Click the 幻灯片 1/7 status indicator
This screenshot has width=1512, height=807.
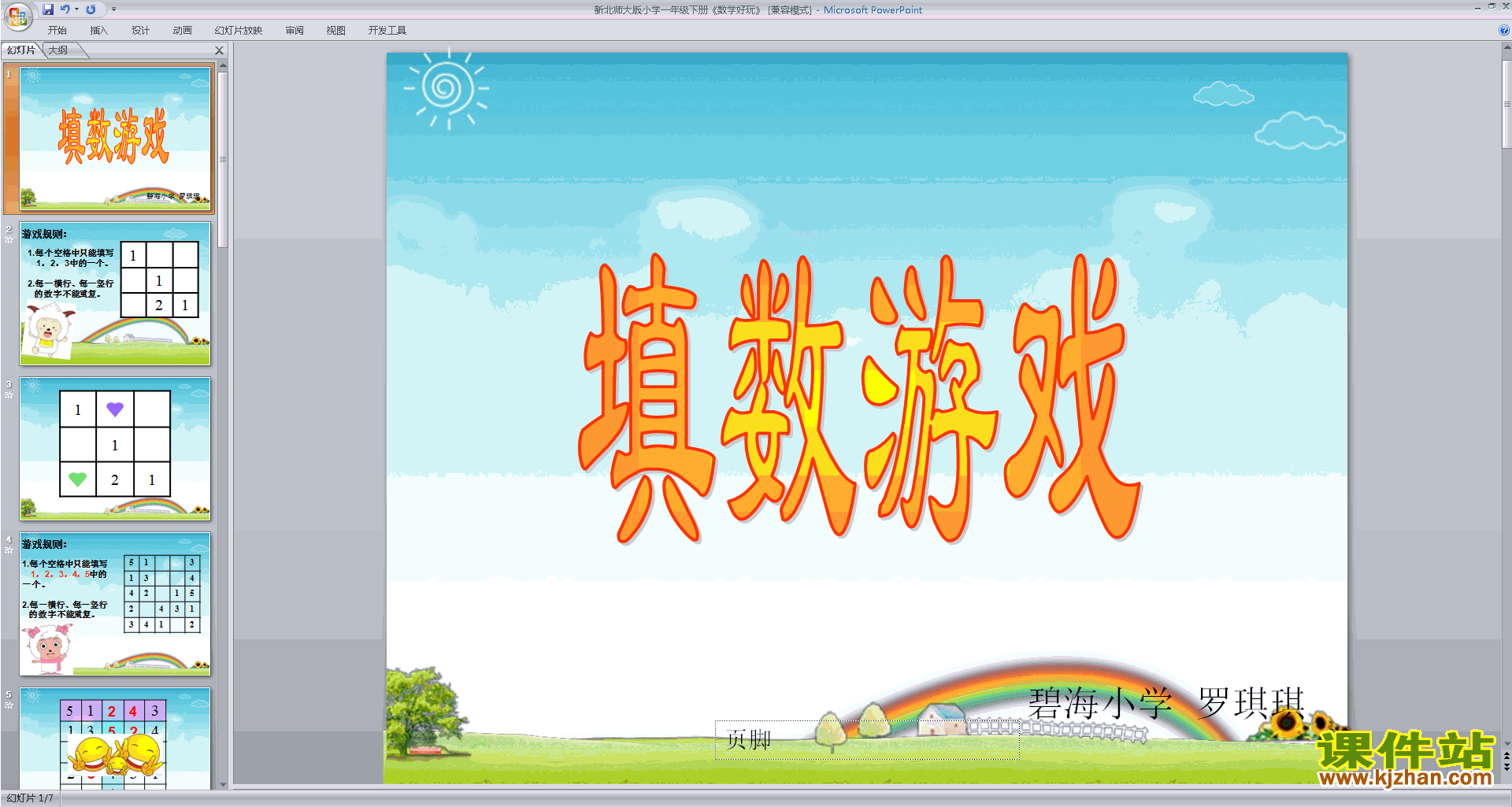click(x=30, y=798)
